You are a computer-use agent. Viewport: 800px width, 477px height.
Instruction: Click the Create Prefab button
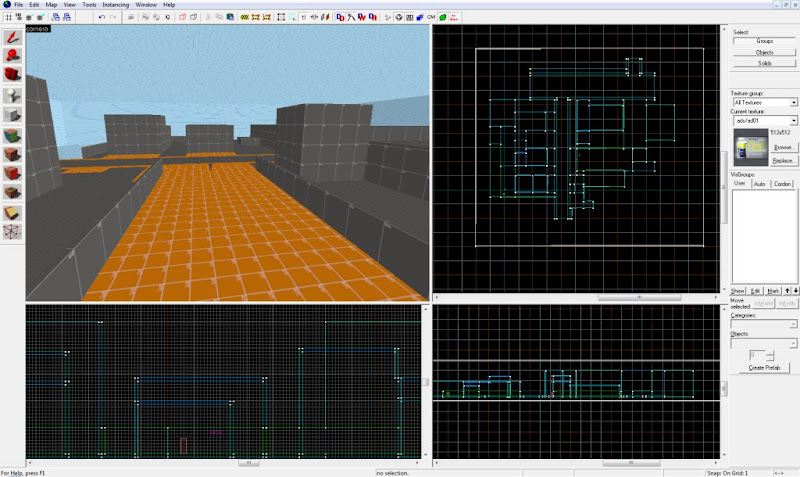click(x=764, y=368)
